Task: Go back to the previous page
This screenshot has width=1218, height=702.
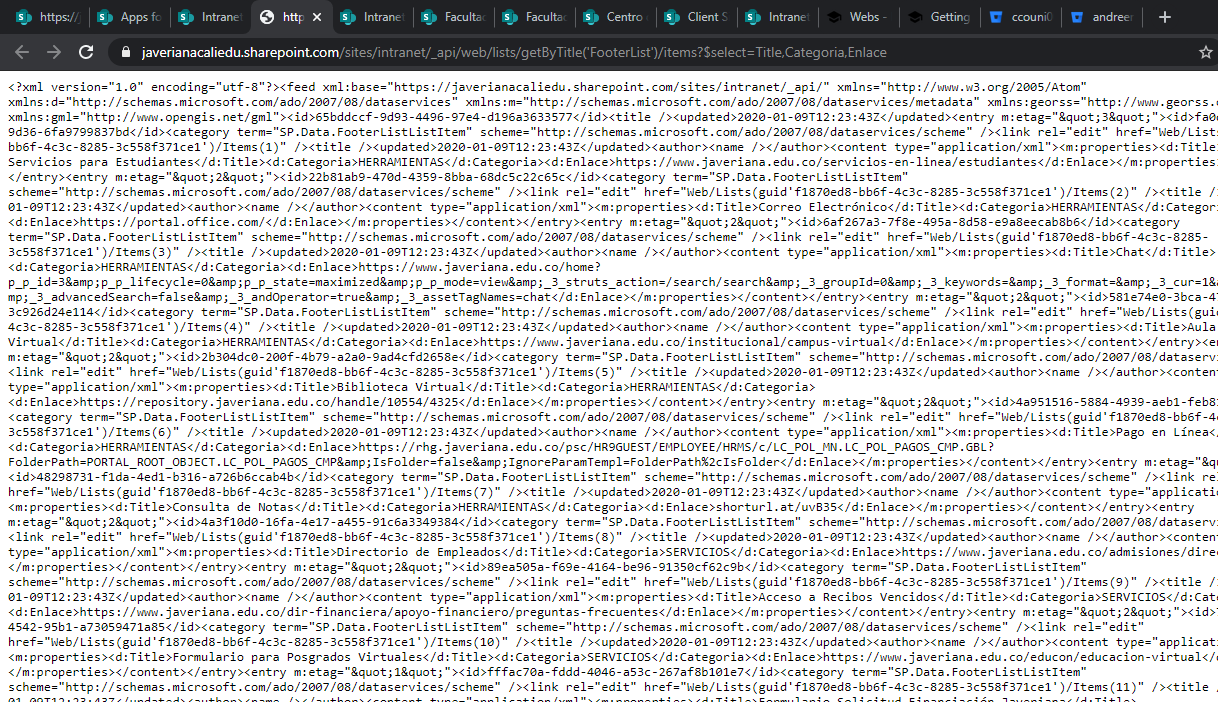Action: pos(23,52)
